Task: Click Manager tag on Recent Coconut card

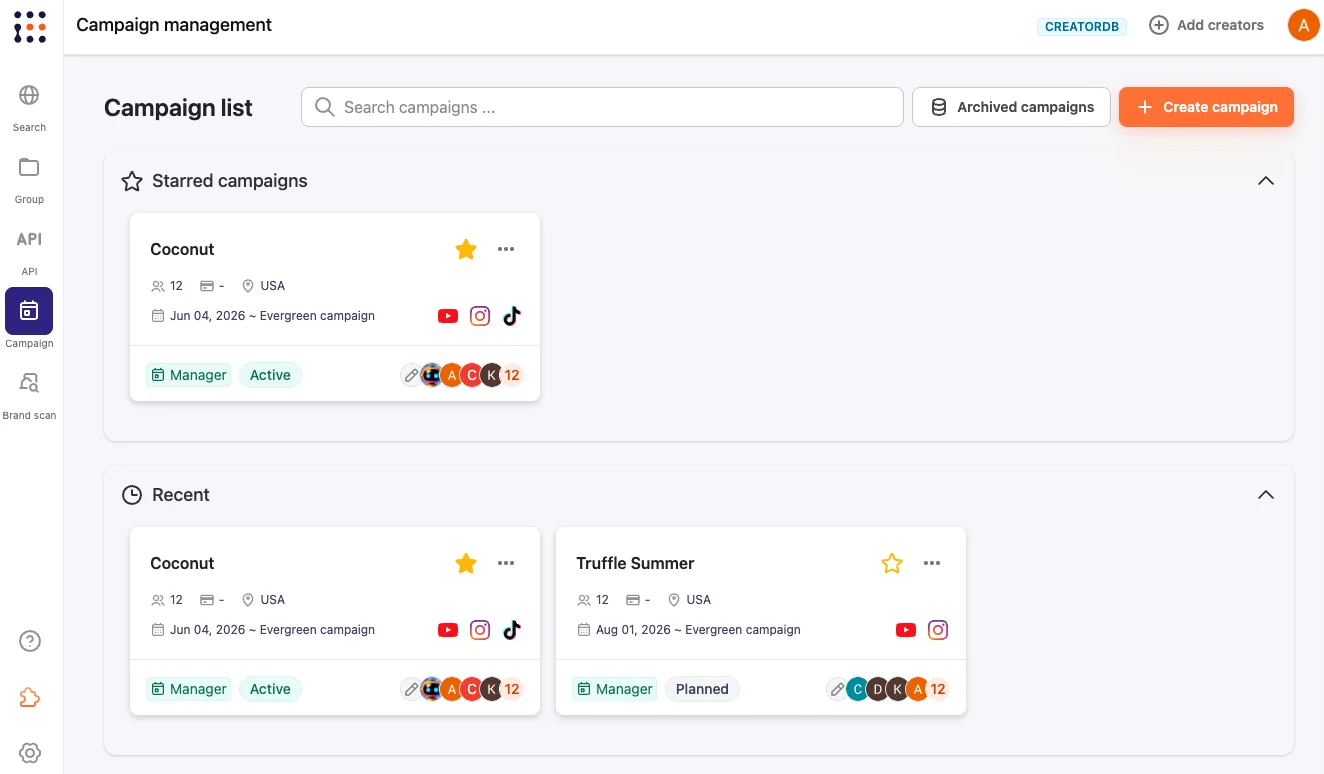Action: (188, 689)
